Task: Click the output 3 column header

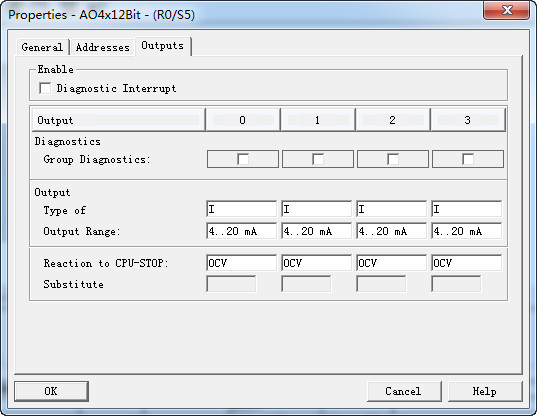Action: click(468, 120)
